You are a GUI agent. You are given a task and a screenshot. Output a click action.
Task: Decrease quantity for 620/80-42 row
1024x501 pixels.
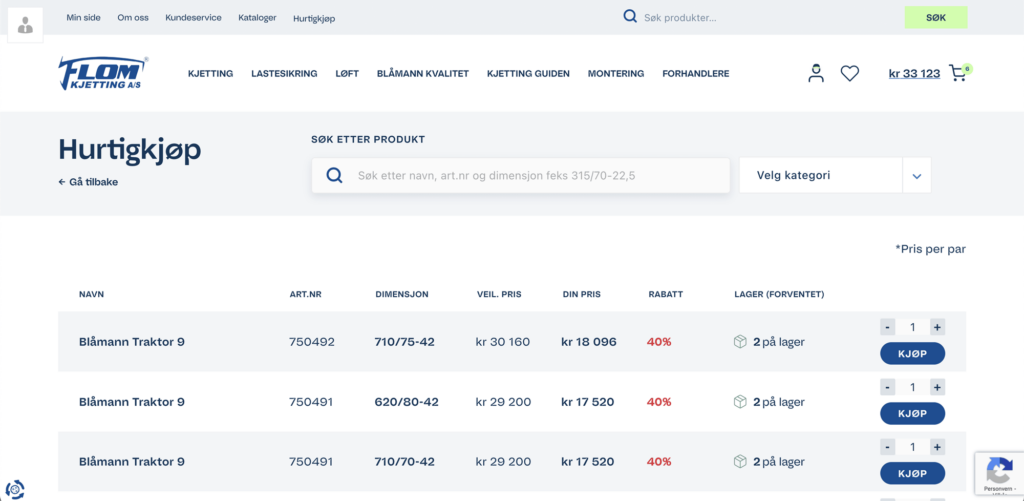(x=888, y=387)
